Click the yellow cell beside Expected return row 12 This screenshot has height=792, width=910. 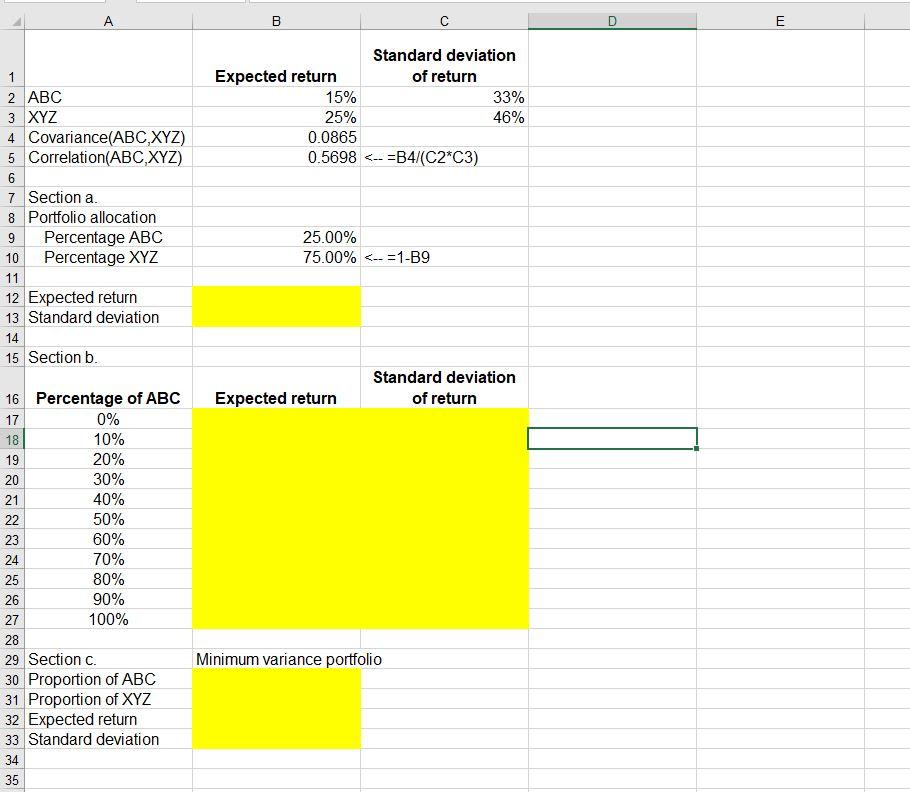tap(275, 297)
